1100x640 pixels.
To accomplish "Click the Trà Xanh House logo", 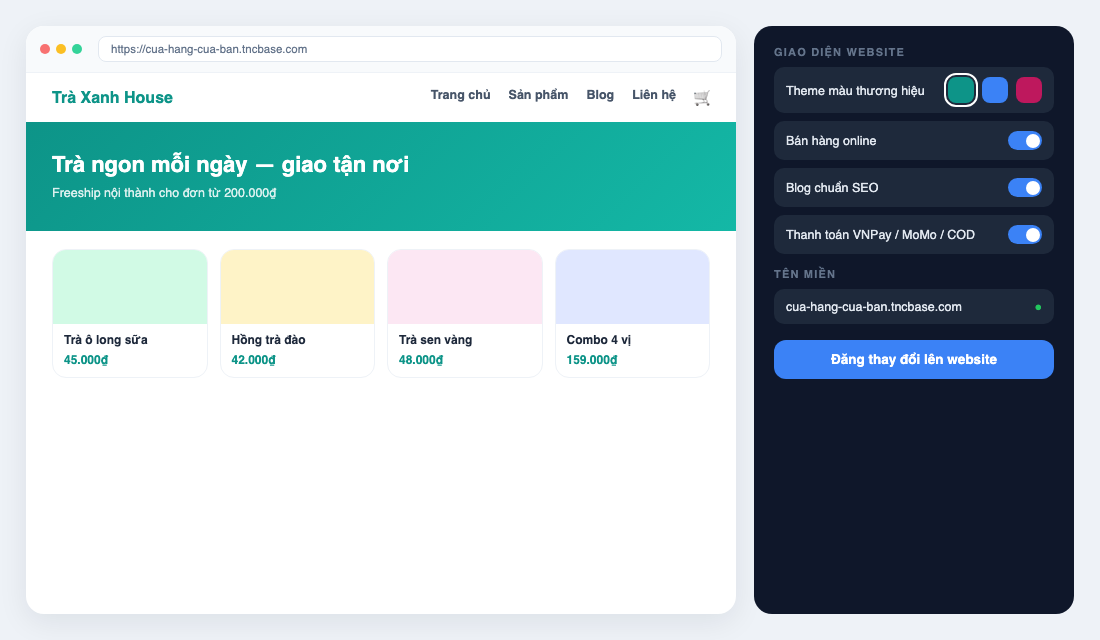I will (112, 98).
